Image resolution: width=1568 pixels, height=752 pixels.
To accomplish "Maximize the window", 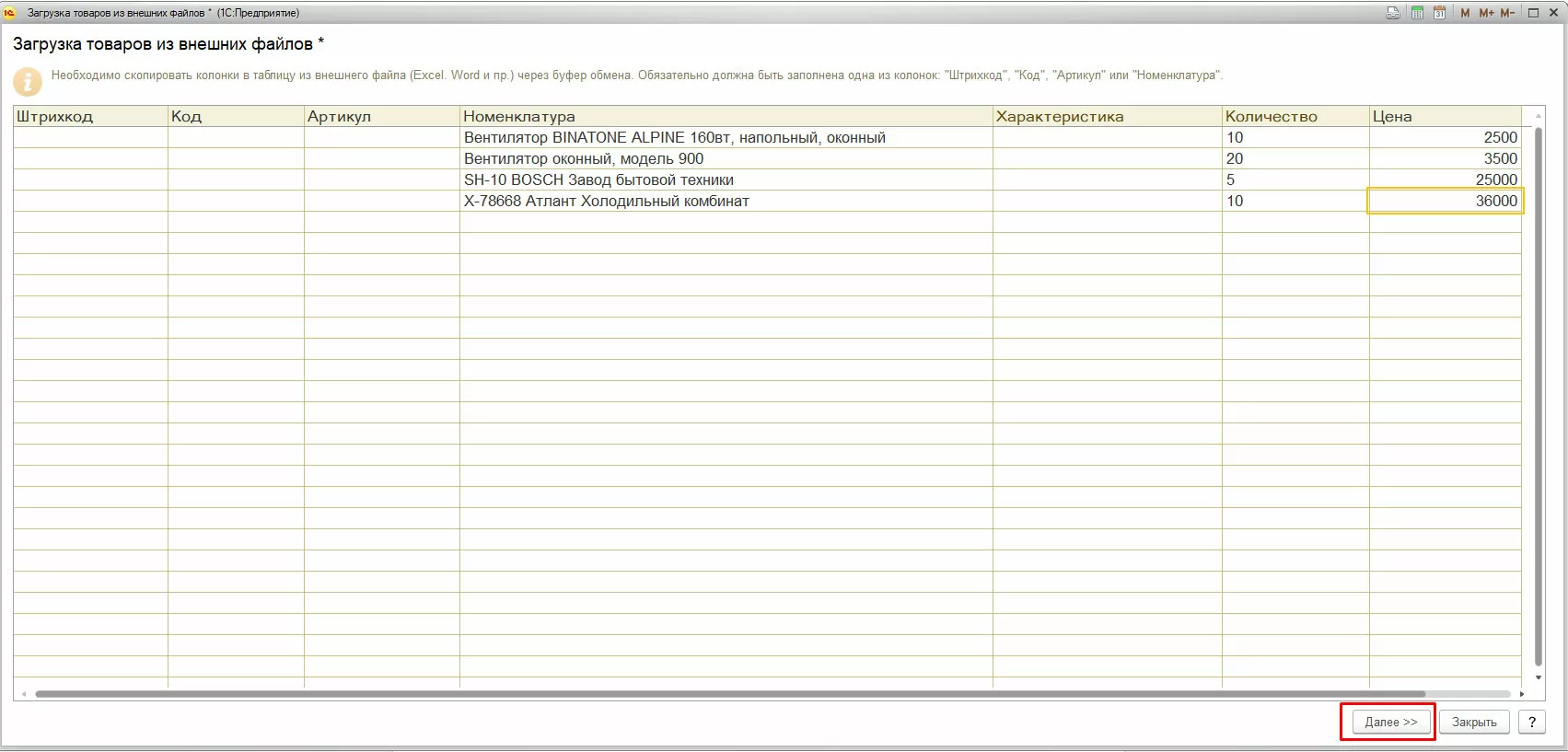I will coord(1533,13).
